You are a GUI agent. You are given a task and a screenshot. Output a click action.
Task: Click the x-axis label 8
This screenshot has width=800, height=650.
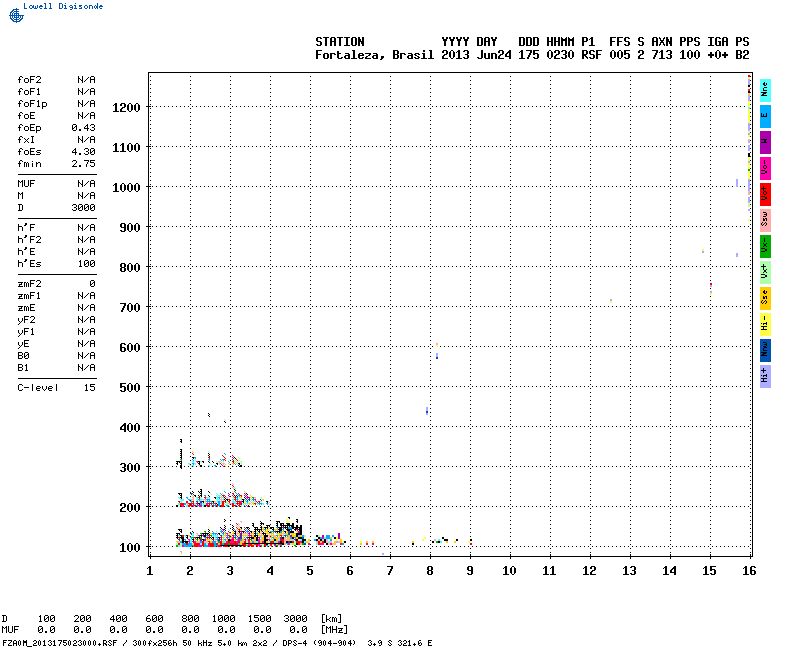point(430,571)
